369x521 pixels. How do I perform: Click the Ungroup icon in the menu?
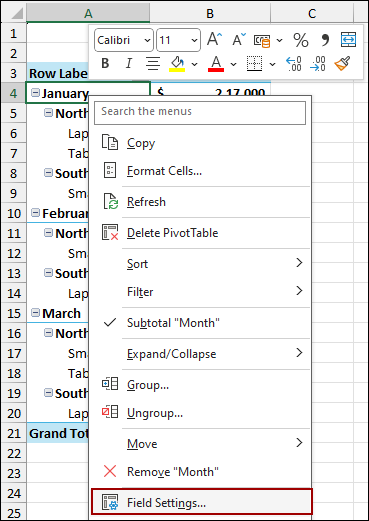click(110, 412)
